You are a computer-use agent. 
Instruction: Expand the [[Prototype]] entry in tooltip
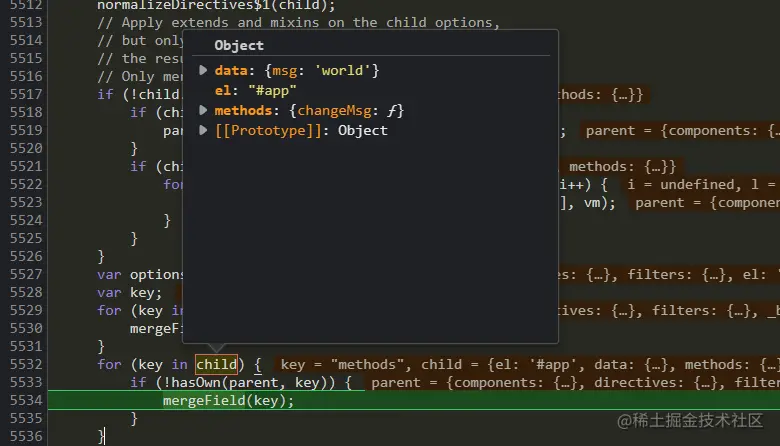pyautogui.click(x=203, y=130)
